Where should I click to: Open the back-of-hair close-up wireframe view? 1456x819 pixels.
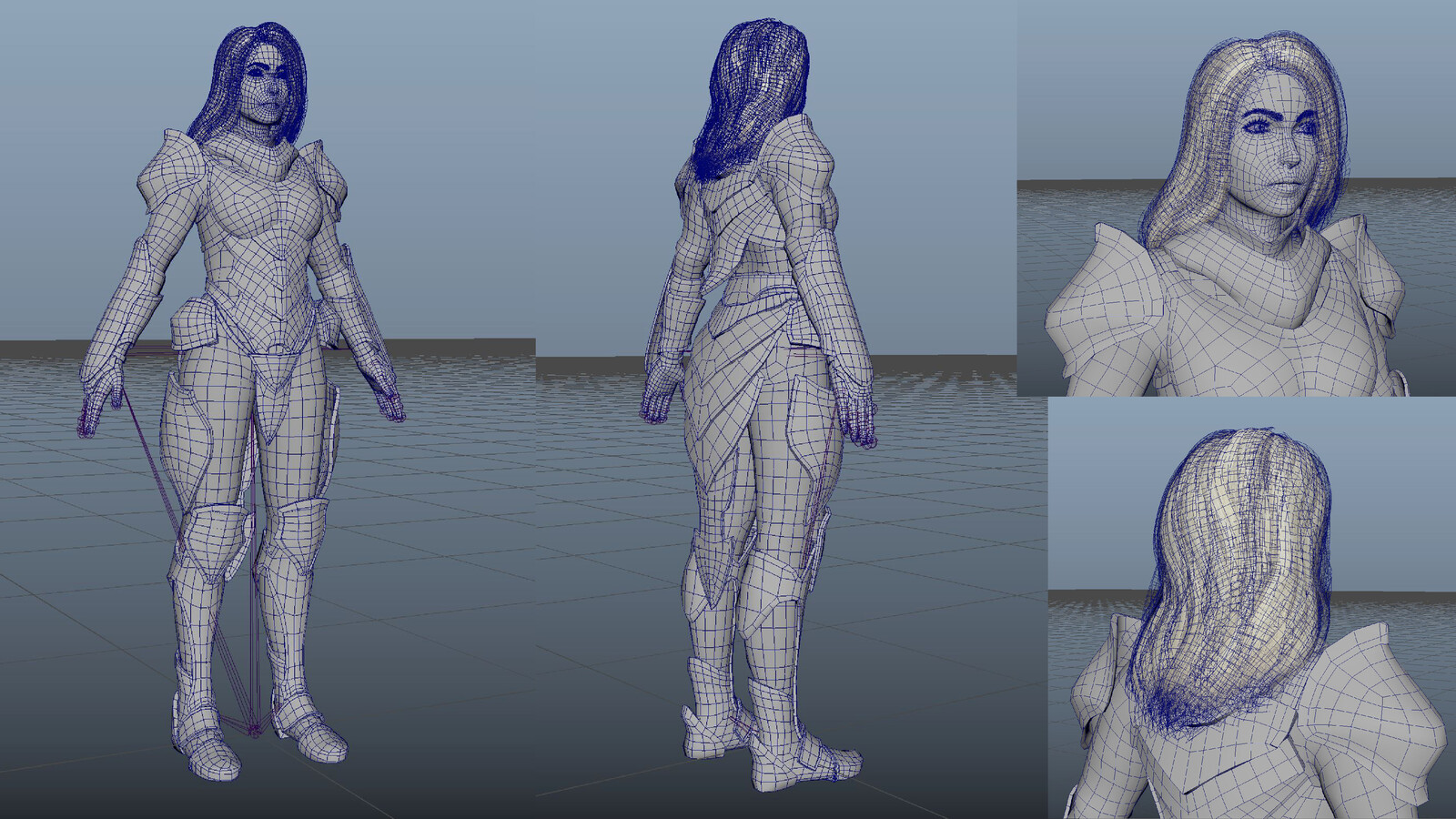(1252, 608)
